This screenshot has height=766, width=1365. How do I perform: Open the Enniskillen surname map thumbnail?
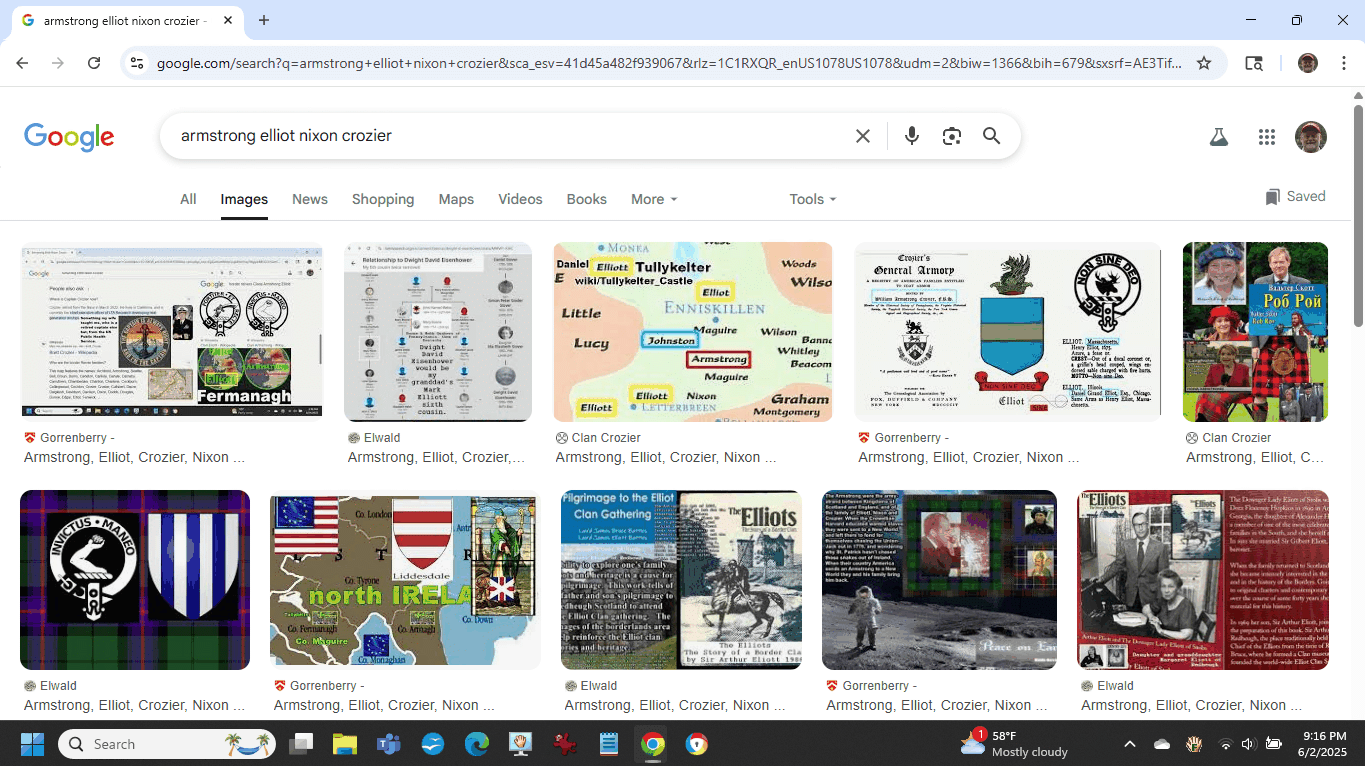[x=693, y=332]
